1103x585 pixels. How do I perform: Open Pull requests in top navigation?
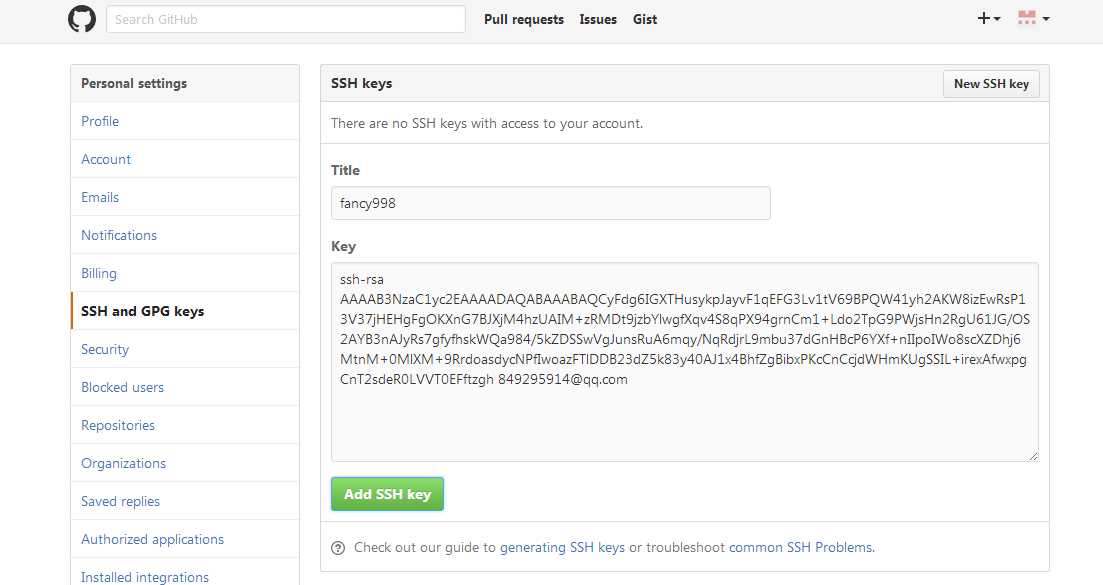523,20
